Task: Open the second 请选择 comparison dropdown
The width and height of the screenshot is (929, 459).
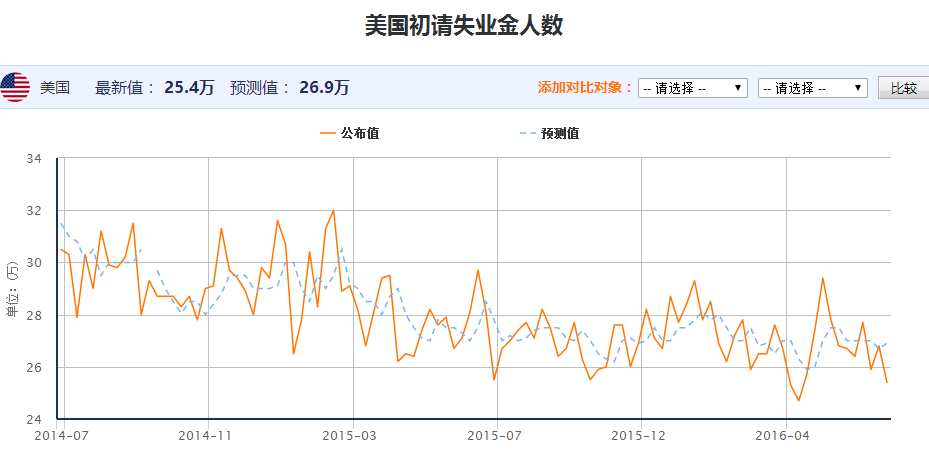Action: [x=813, y=88]
